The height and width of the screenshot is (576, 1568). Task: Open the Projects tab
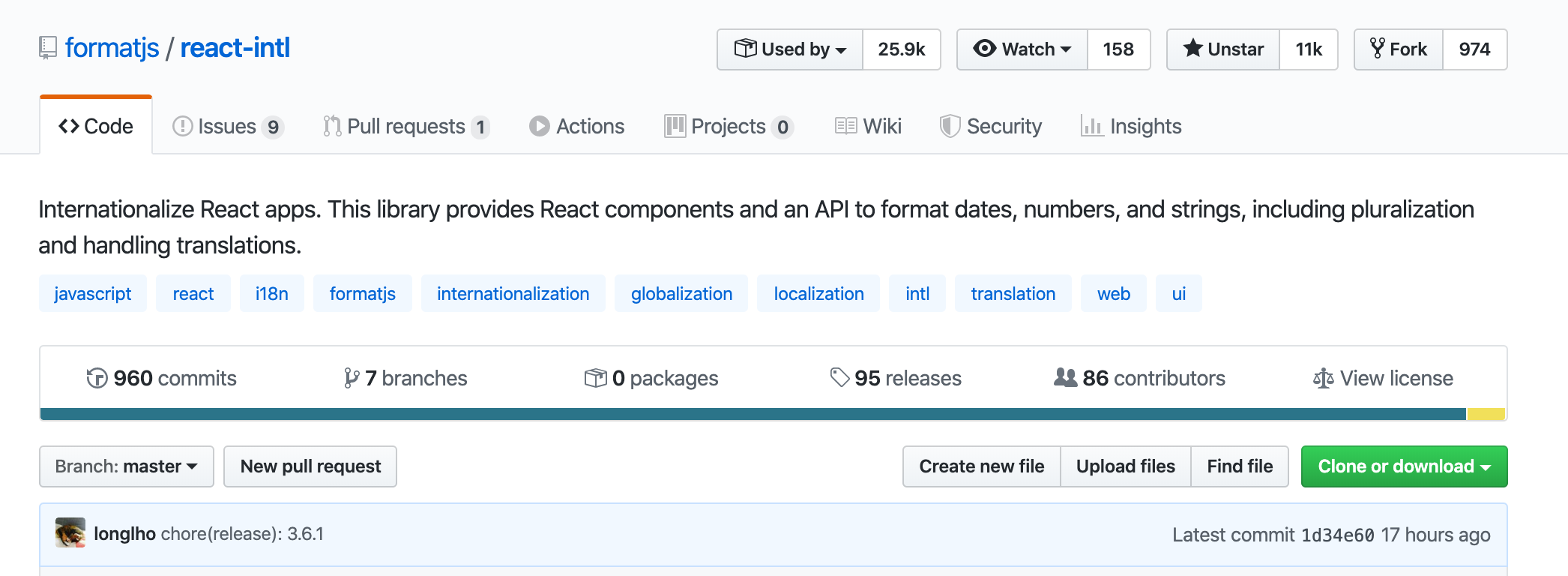(729, 126)
